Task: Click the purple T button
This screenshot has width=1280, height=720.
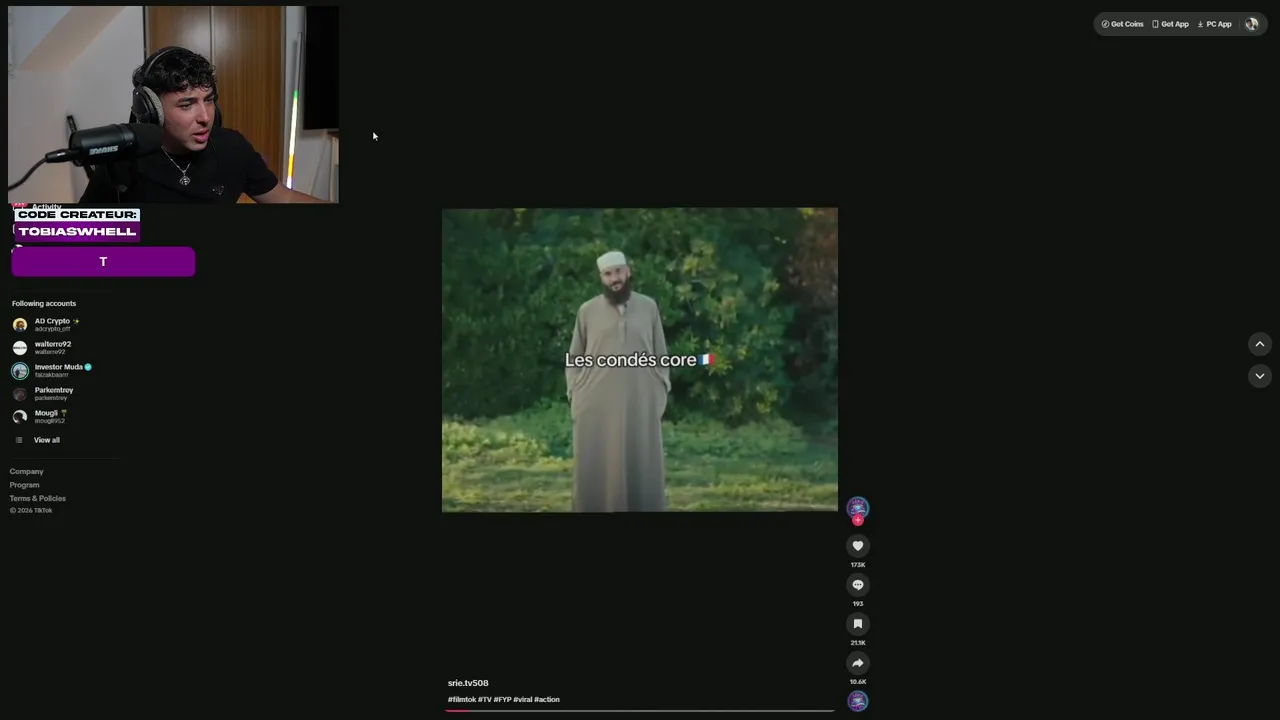Action: pyautogui.click(x=103, y=262)
